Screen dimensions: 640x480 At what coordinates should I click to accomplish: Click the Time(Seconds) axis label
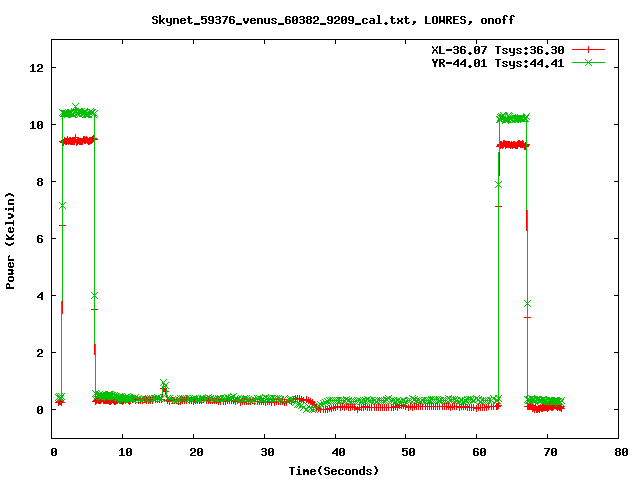[333, 471]
